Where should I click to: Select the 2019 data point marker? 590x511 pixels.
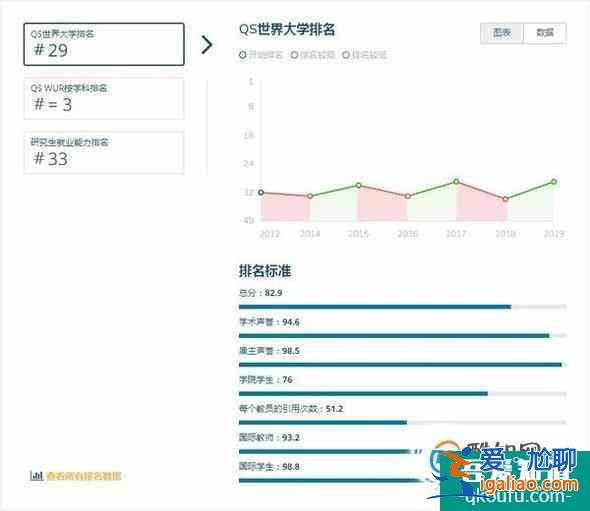[554, 182]
